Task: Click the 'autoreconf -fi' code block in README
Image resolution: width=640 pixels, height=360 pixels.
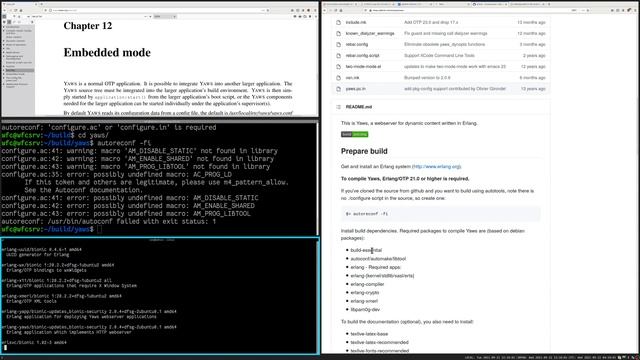Action: click(441, 214)
